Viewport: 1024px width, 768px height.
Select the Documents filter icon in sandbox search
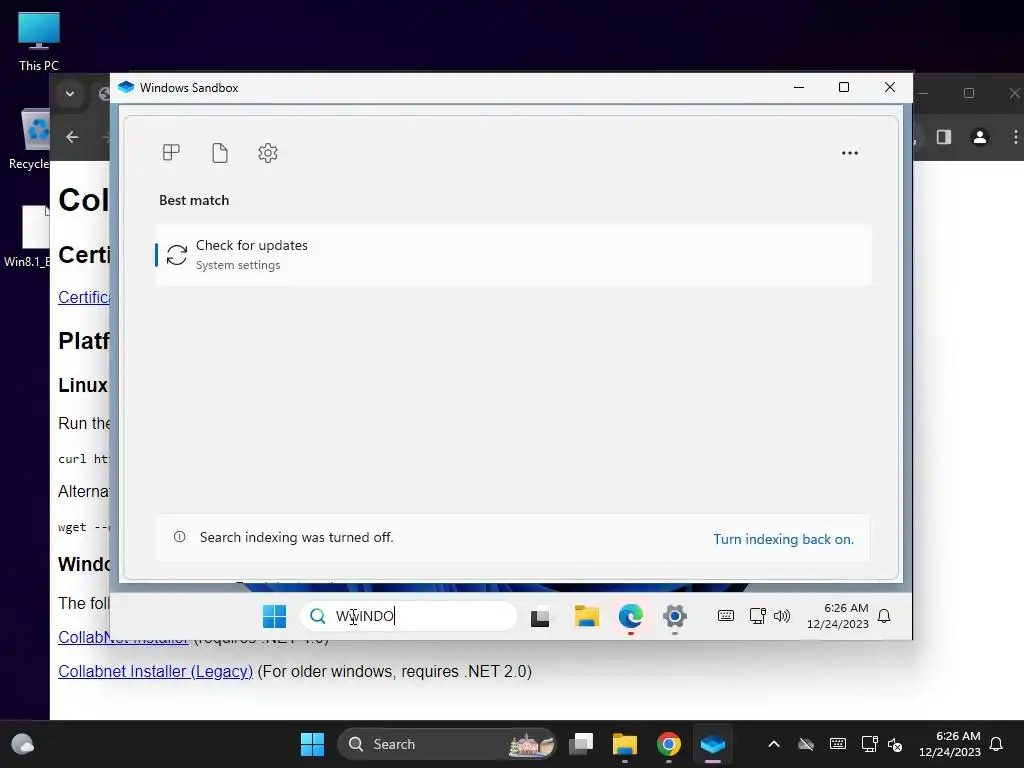pos(220,153)
